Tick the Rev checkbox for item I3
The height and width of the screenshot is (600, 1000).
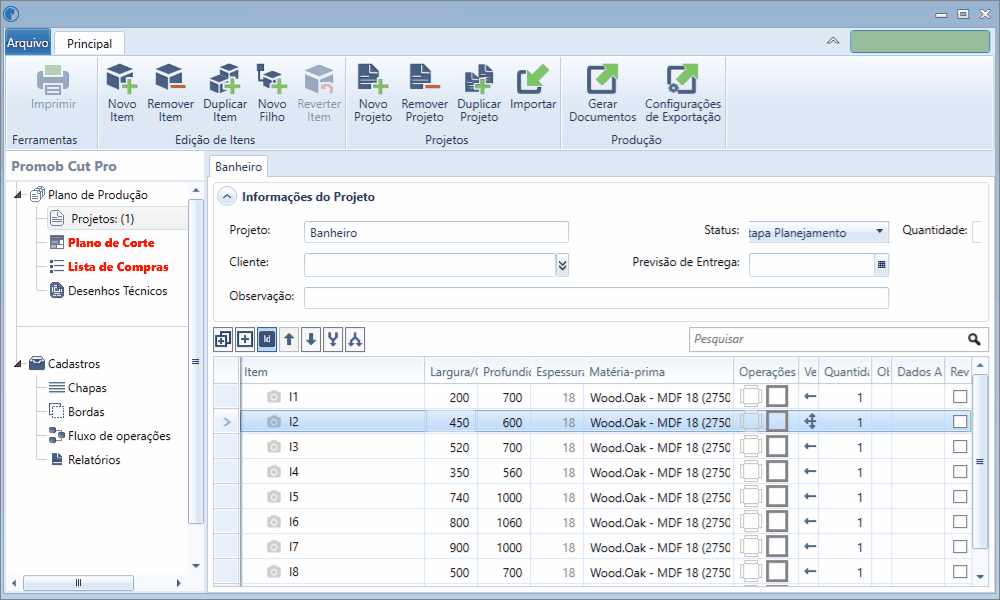(960, 446)
